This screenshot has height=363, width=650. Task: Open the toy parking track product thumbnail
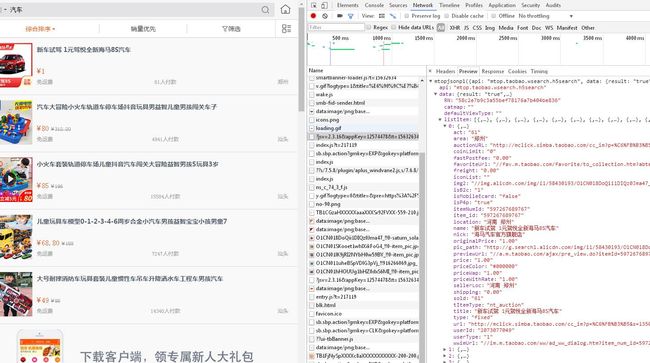[16, 122]
